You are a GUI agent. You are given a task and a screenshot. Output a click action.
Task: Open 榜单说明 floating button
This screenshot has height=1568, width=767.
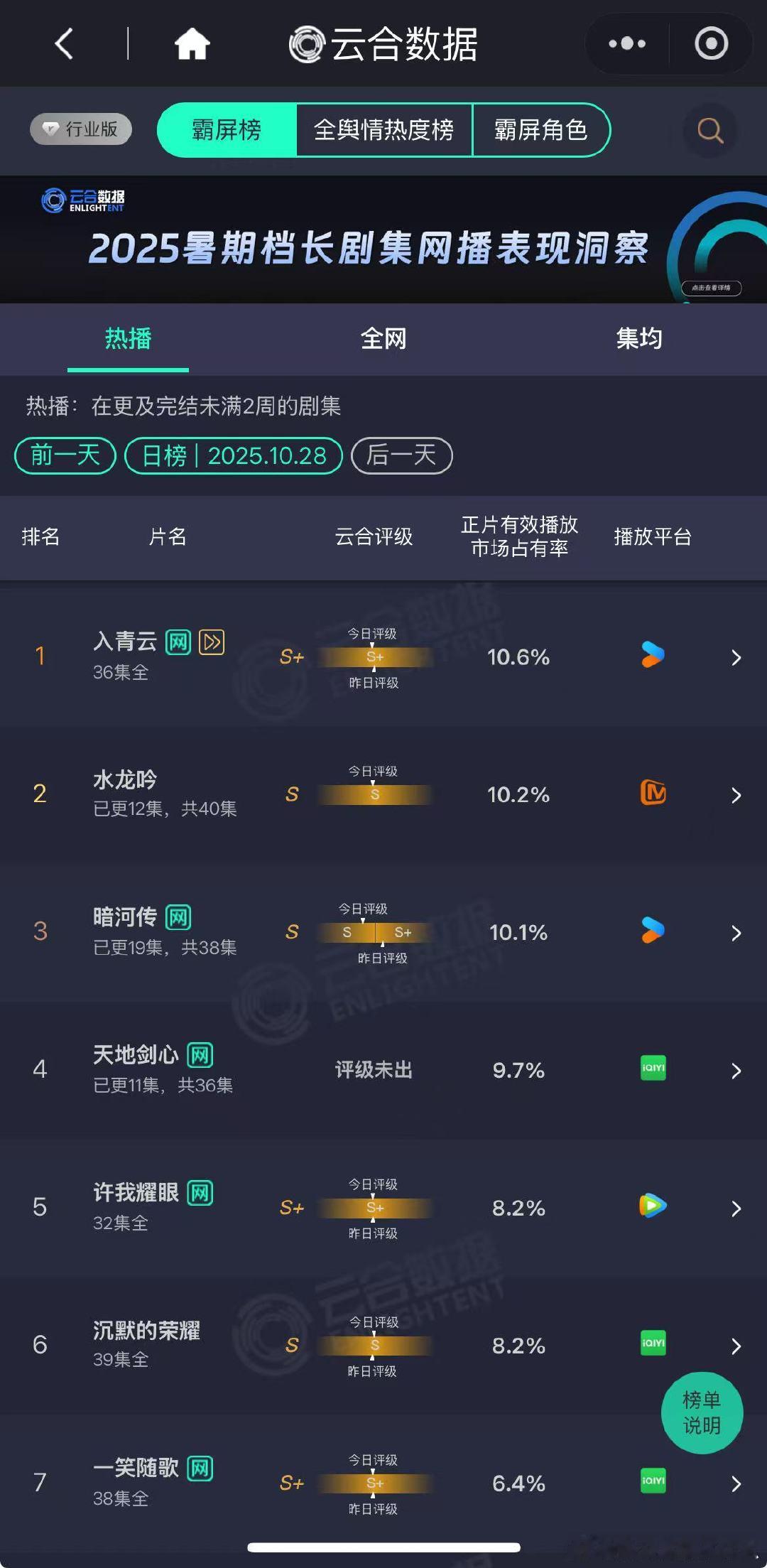tap(702, 1413)
